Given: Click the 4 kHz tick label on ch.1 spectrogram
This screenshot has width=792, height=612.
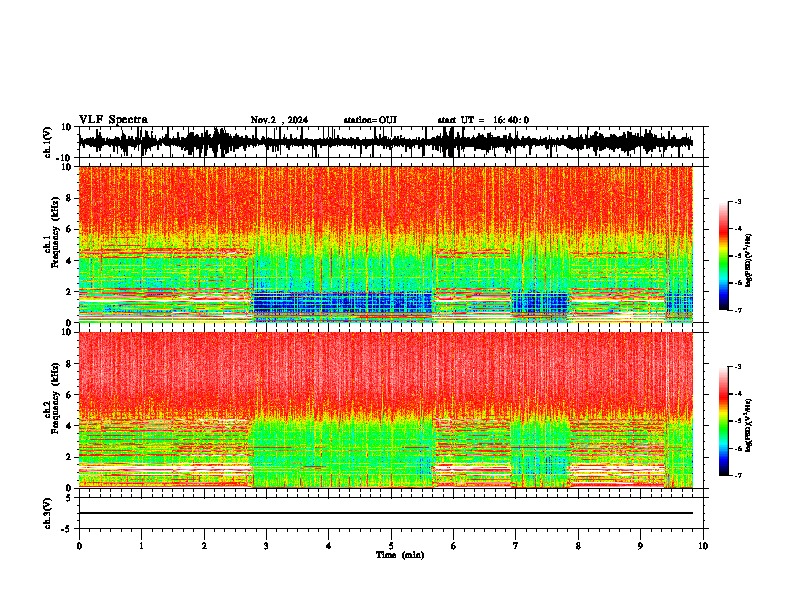Looking at the screenshot, I should point(69,261).
